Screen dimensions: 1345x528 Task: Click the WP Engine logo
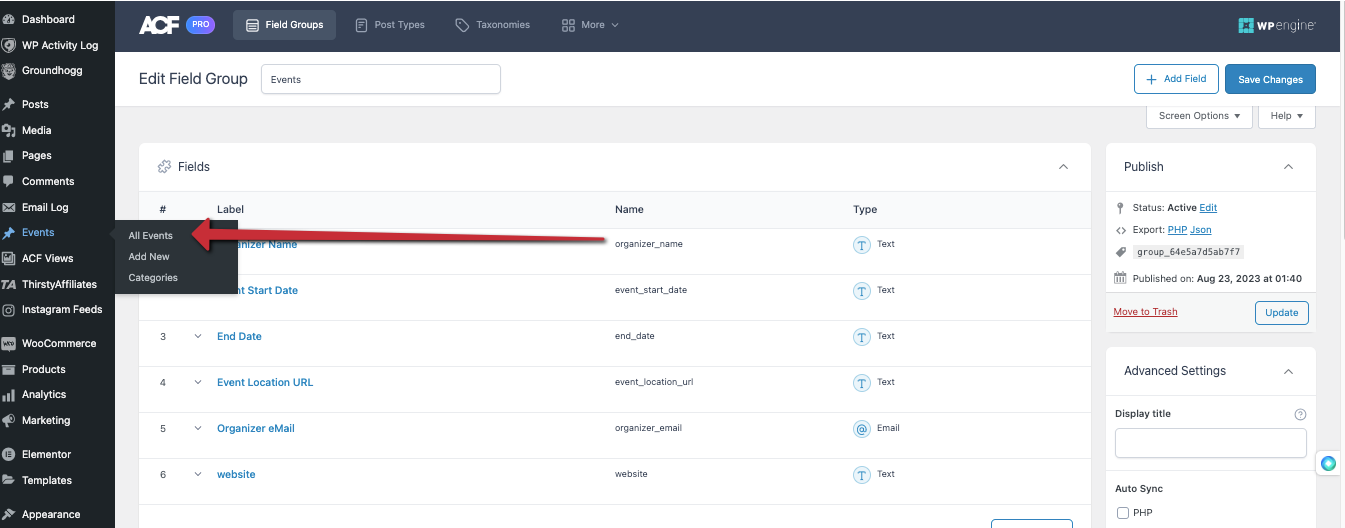point(1277,25)
